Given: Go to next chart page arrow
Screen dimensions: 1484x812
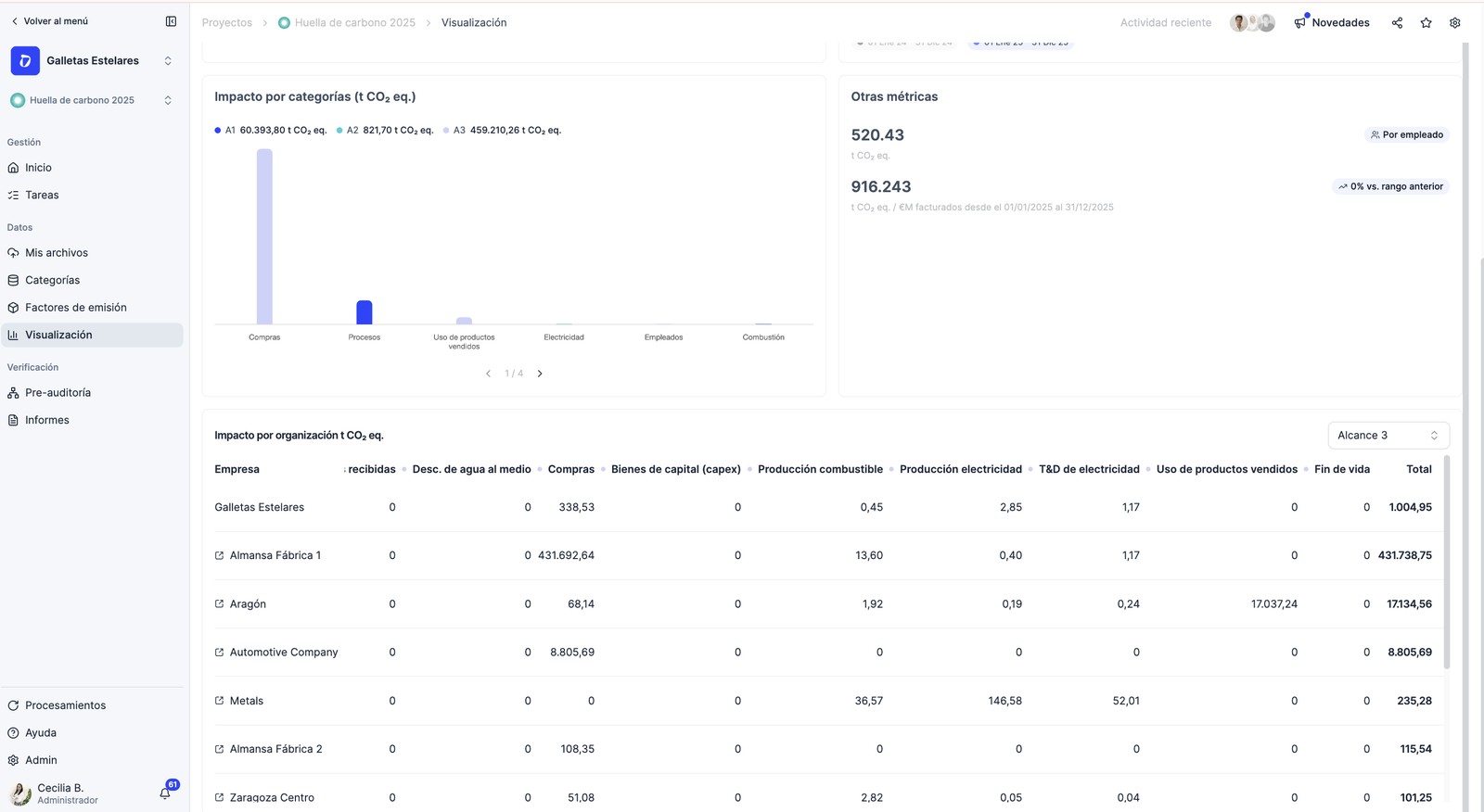Looking at the screenshot, I should (x=540, y=374).
